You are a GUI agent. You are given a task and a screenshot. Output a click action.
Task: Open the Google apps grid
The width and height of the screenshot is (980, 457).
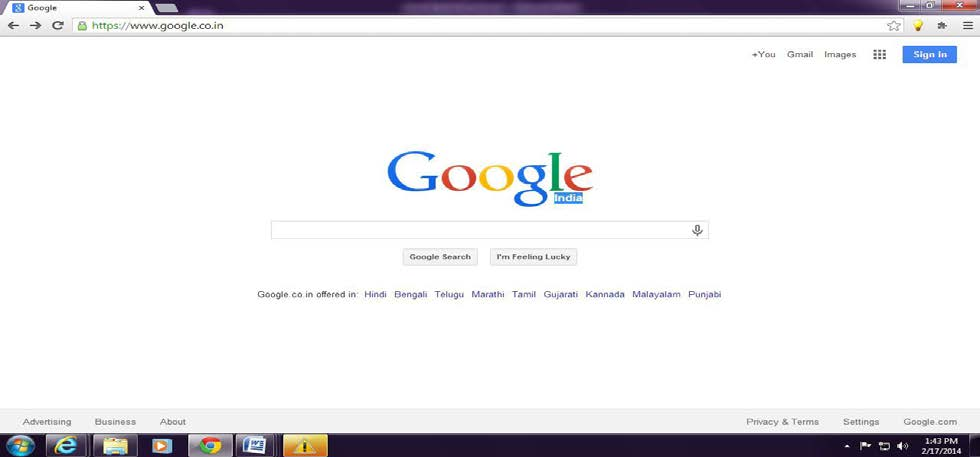point(879,54)
